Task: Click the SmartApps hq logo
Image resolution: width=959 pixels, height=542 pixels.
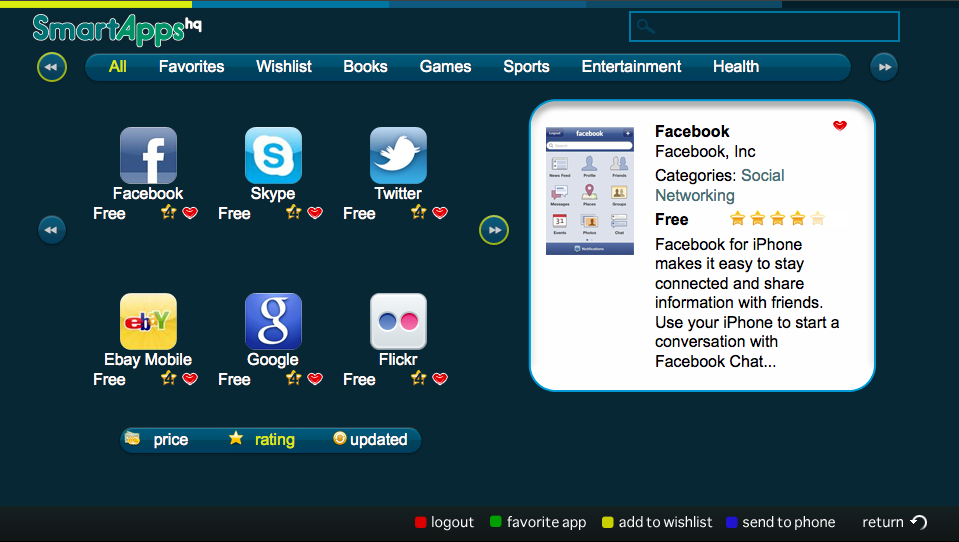Action: click(117, 29)
